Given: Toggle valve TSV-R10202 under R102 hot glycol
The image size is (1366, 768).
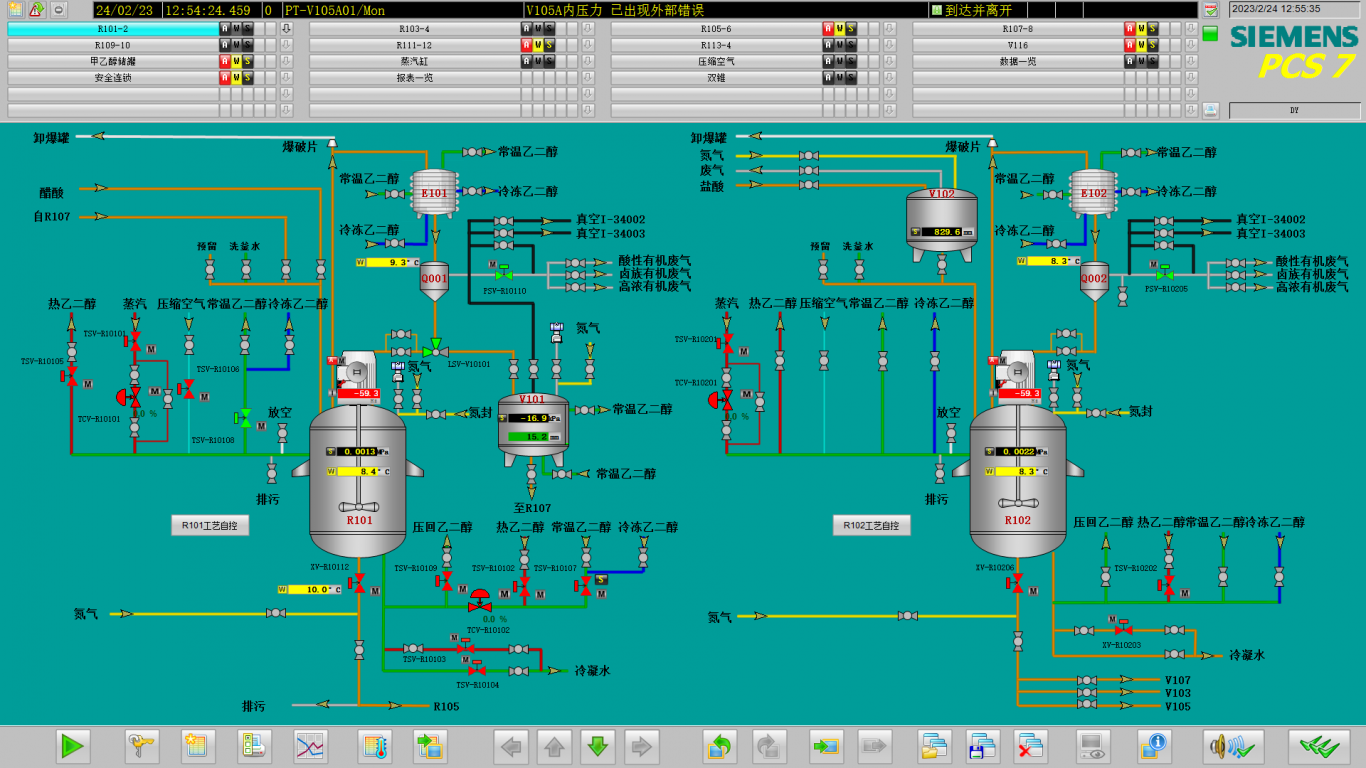Looking at the screenshot, I should point(1168,583).
